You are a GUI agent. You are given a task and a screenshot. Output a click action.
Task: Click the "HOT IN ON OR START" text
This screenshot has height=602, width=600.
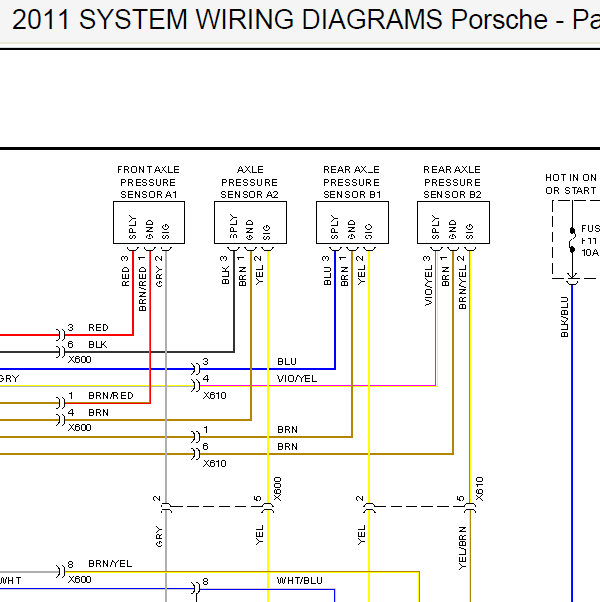tap(571, 184)
